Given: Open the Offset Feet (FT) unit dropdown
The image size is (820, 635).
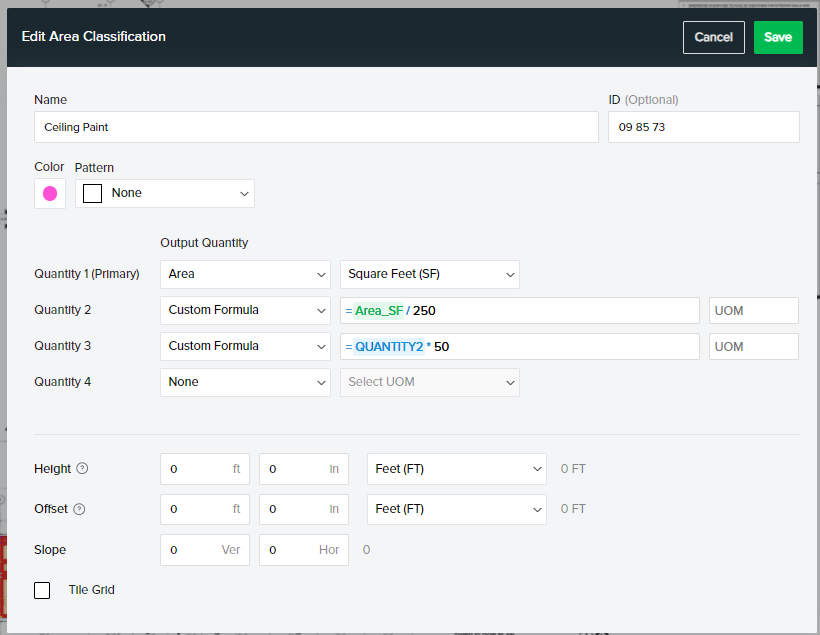Looking at the screenshot, I should point(456,509).
